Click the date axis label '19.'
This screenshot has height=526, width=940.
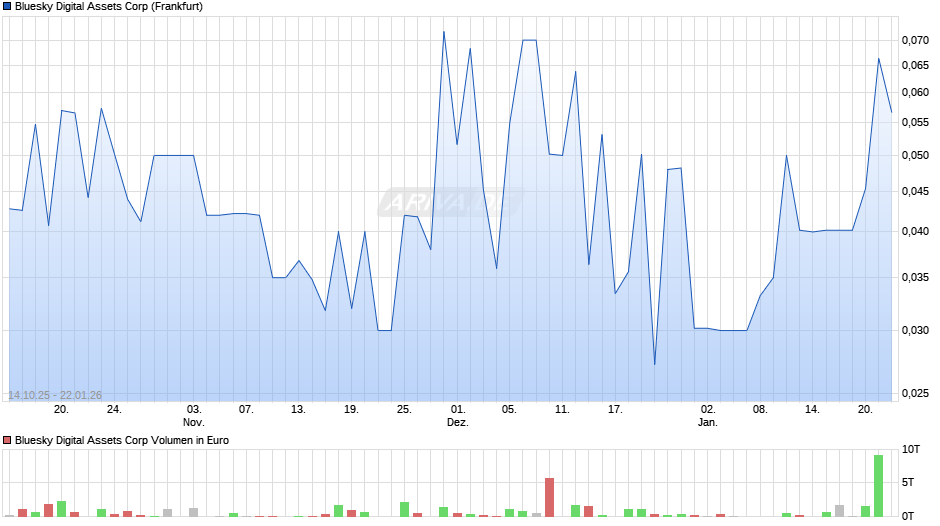[x=351, y=410]
